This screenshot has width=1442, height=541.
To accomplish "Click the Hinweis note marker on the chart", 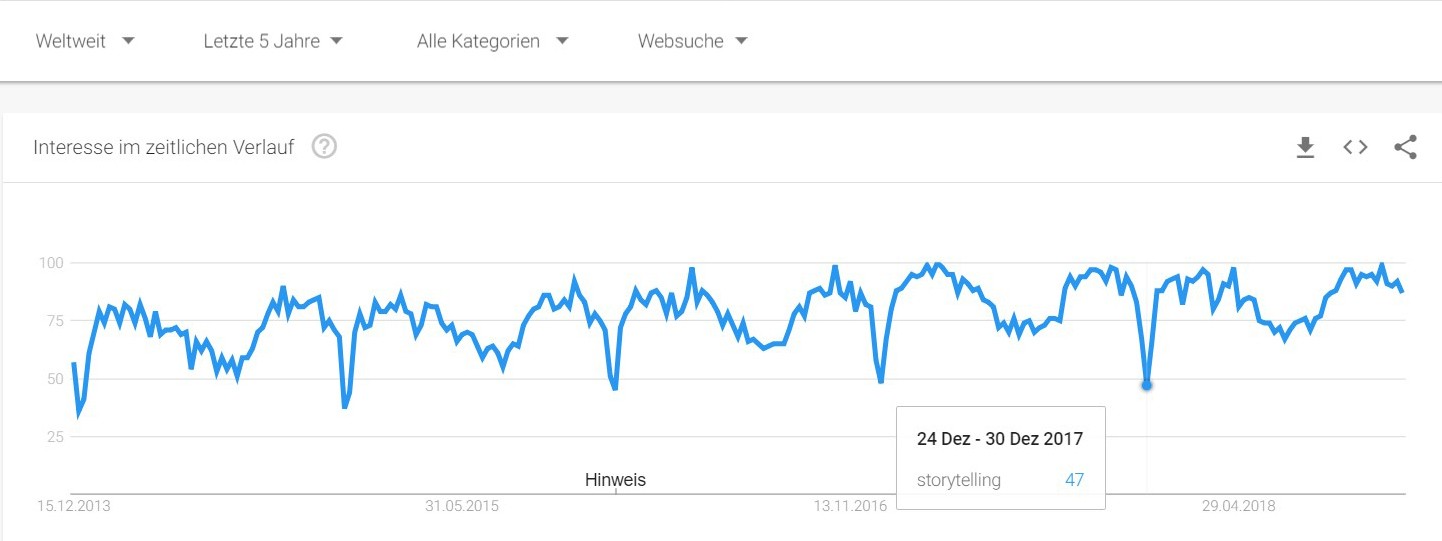I will (x=615, y=480).
